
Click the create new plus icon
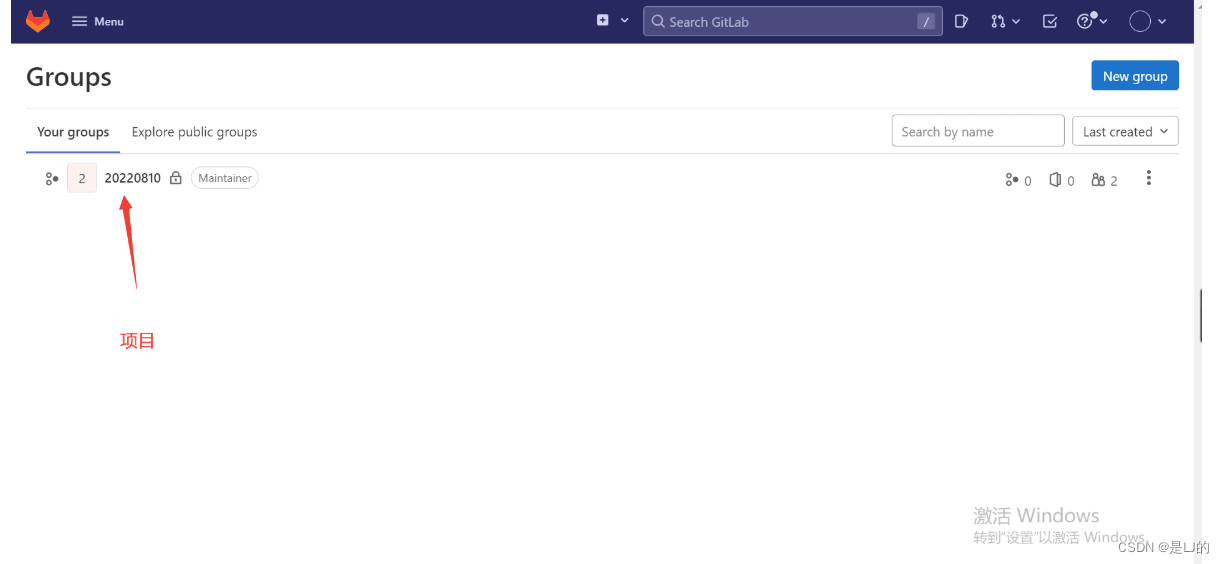tap(603, 20)
